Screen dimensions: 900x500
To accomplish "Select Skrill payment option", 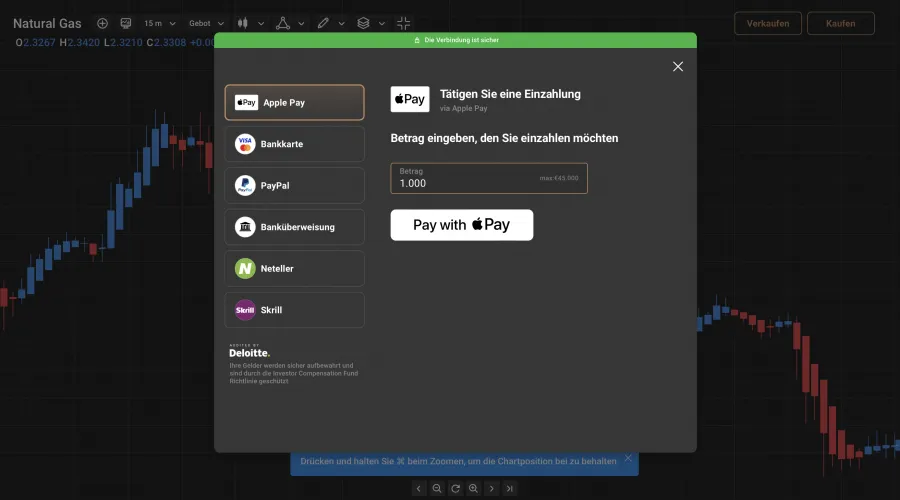I will 294,310.
